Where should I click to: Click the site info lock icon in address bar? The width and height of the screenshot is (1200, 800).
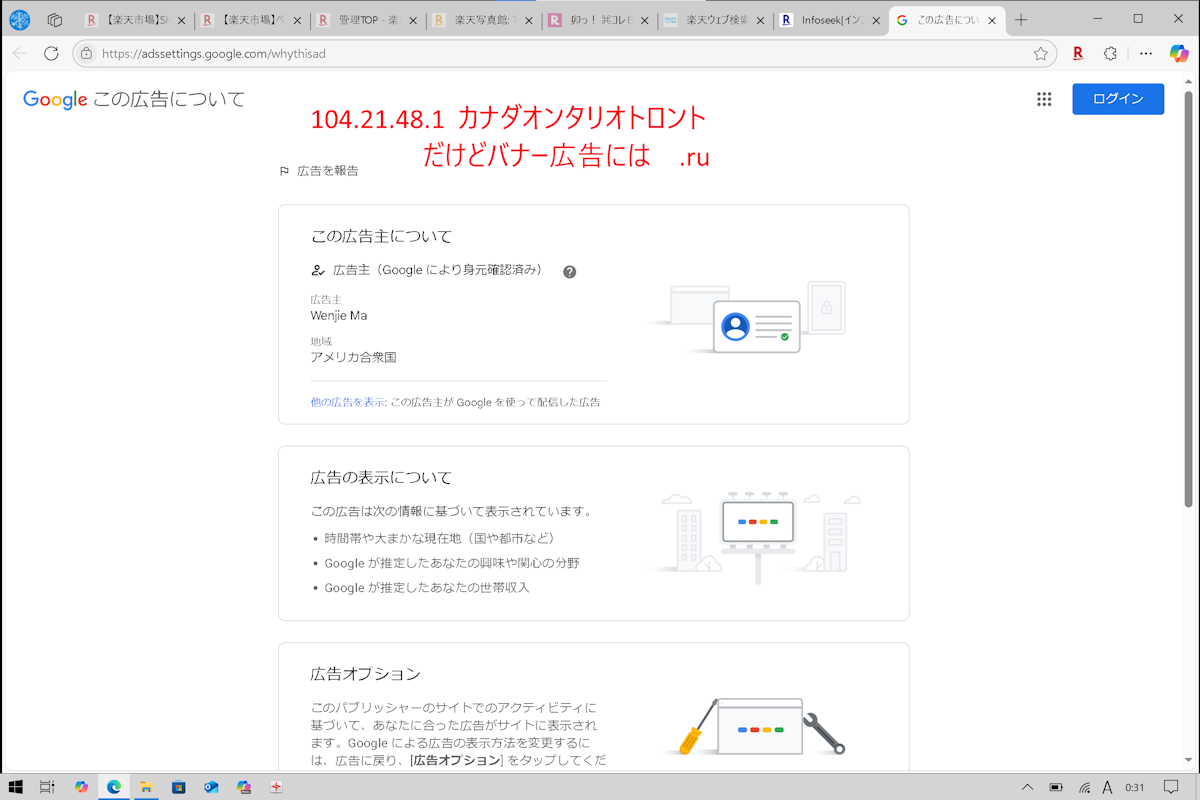[87, 53]
